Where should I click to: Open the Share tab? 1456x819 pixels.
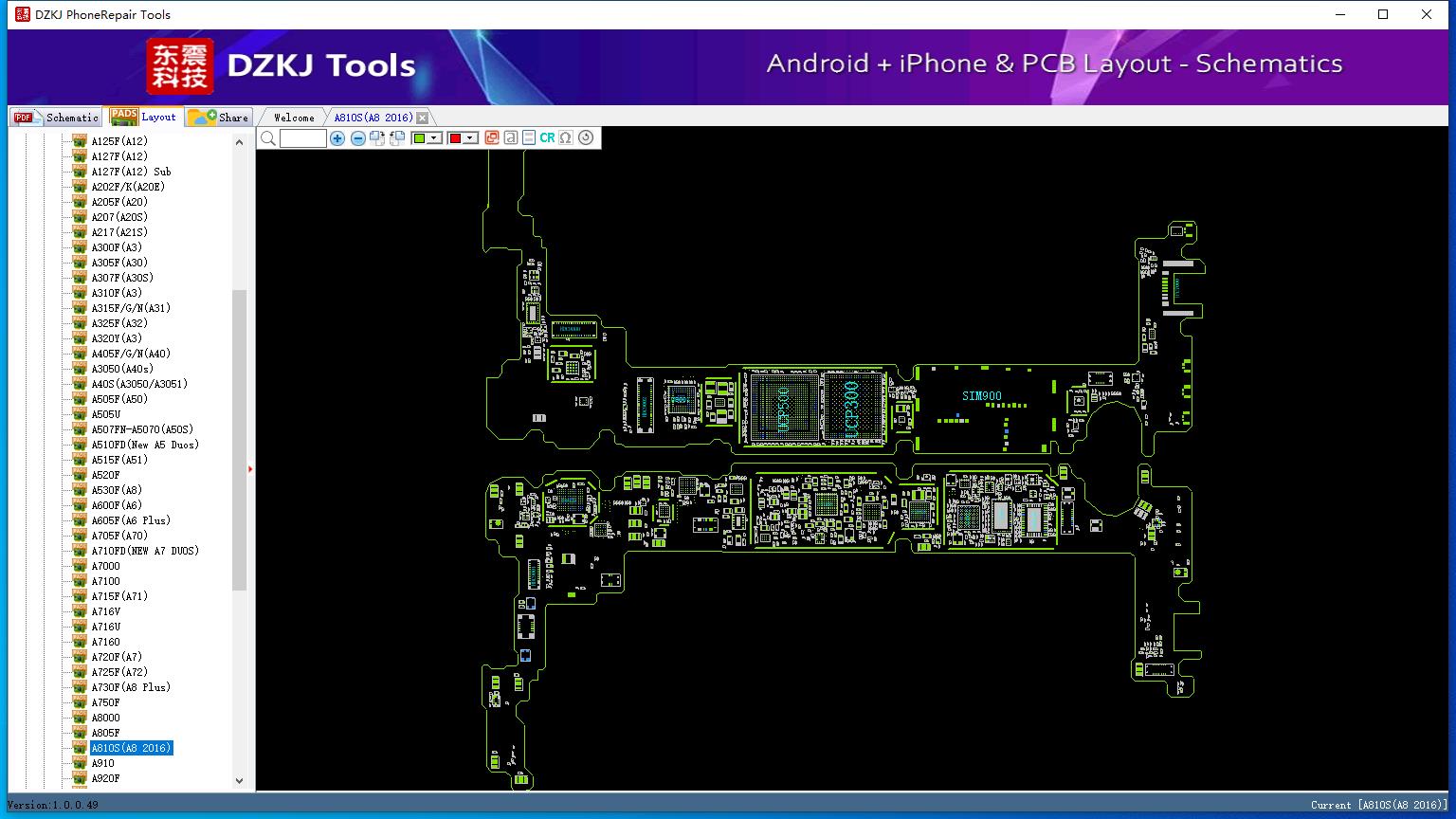(x=219, y=118)
